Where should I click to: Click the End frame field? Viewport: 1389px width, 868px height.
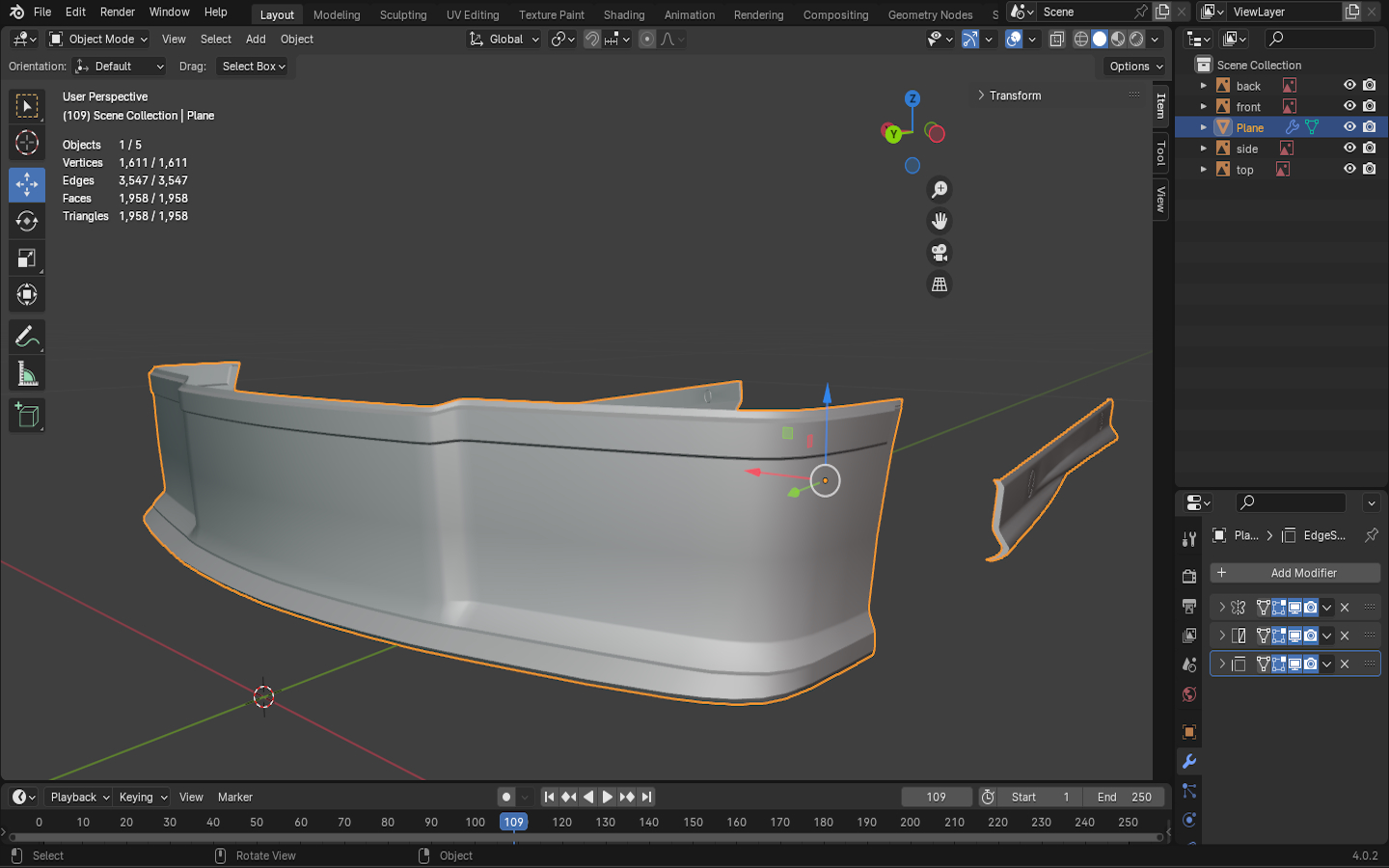click(x=1125, y=798)
